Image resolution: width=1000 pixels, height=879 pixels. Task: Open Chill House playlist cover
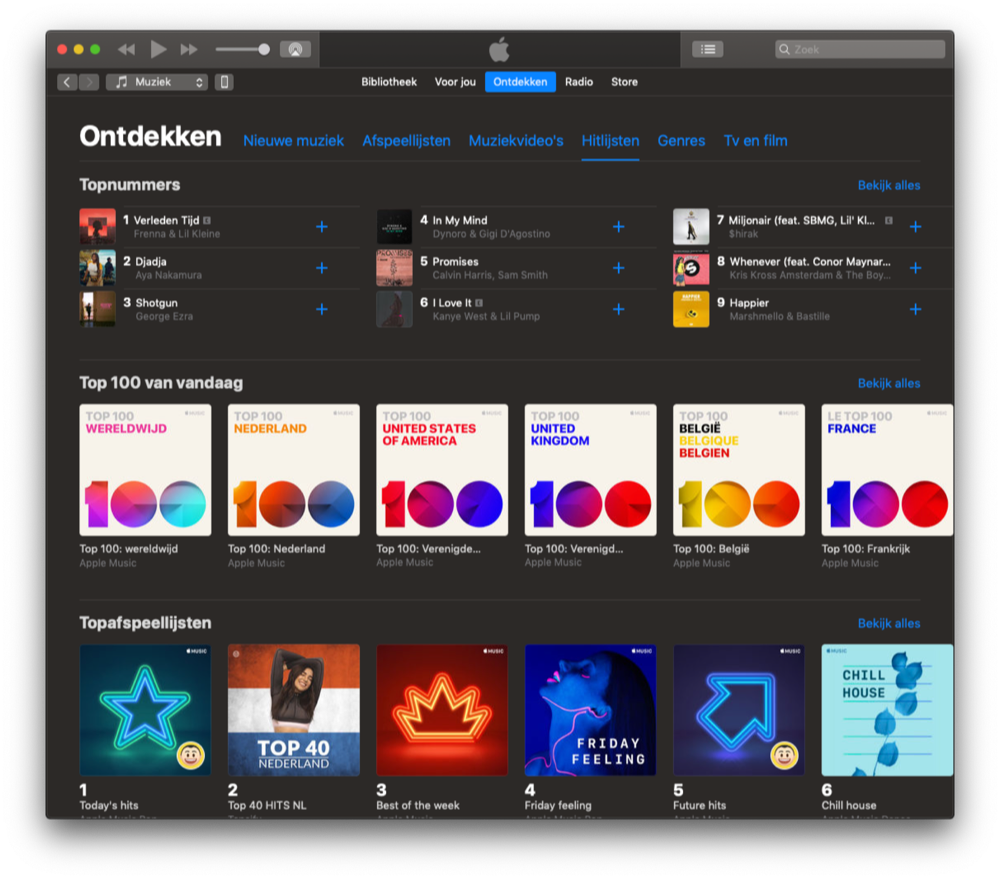(887, 710)
